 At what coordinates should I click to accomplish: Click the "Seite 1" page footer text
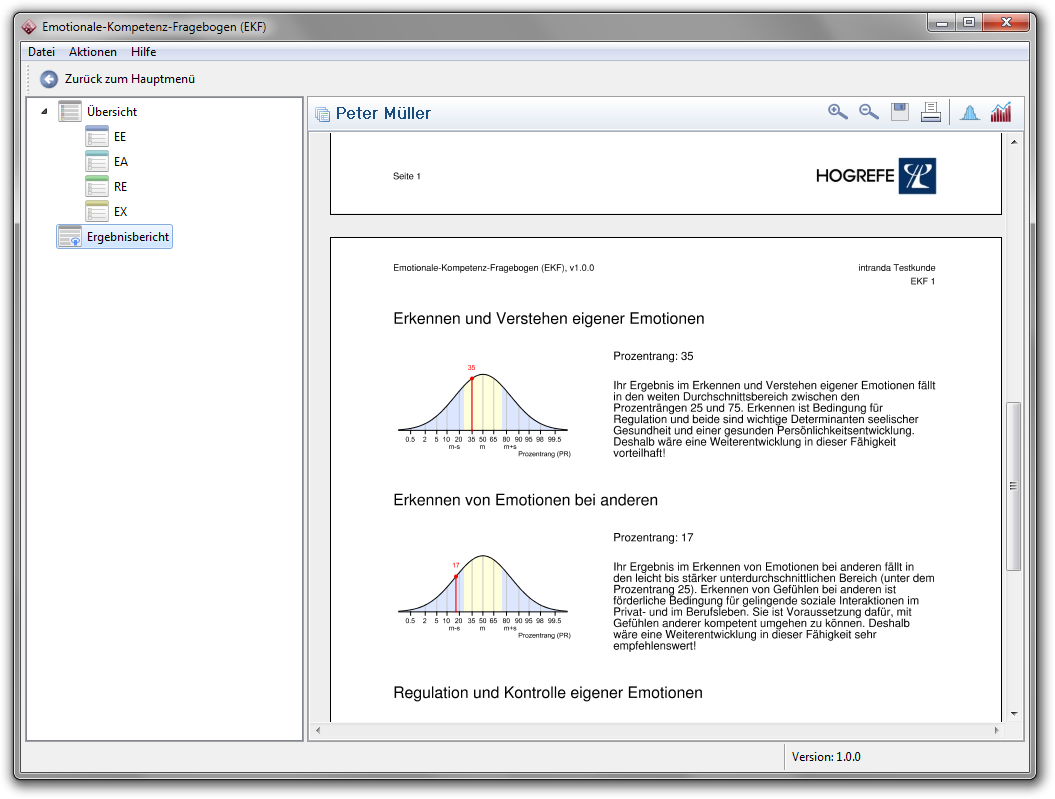[x=406, y=176]
